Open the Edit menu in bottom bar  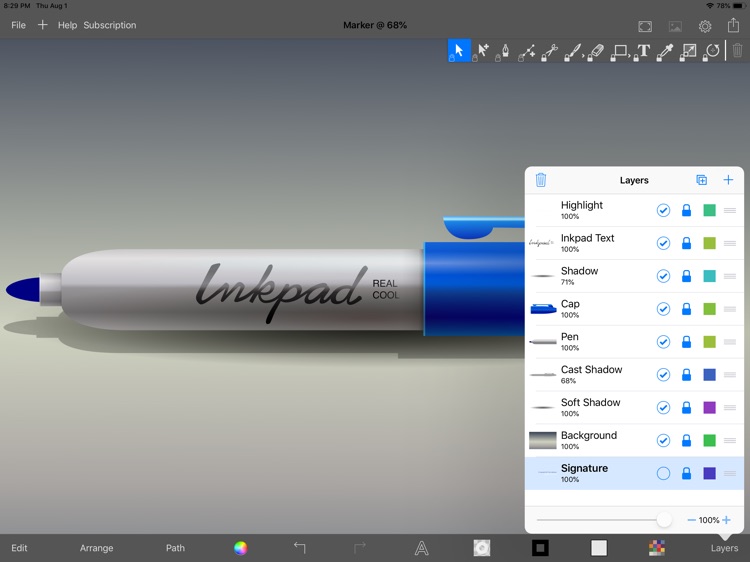coord(19,548)
